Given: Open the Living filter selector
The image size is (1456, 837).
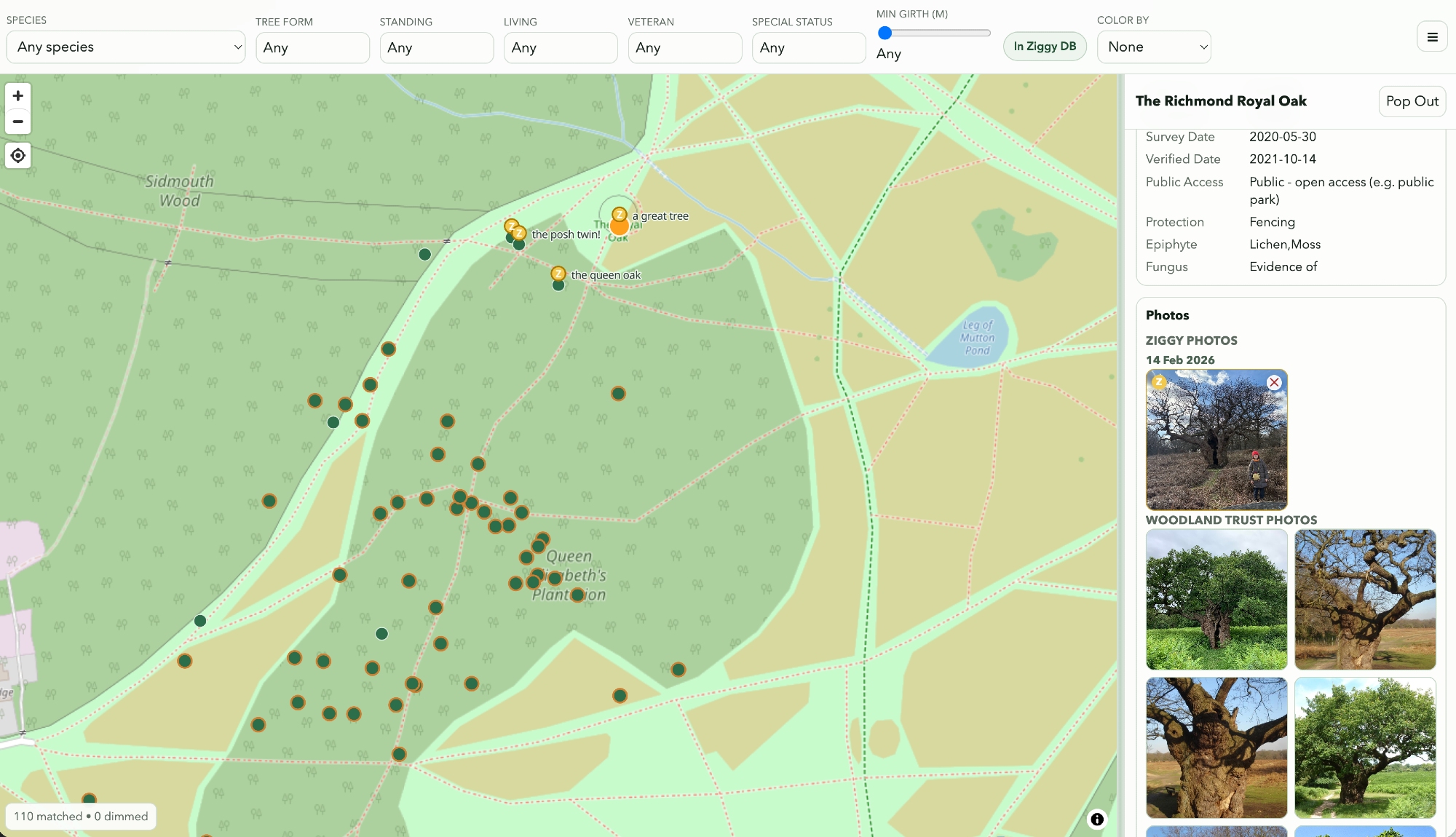Looking at the screenshot, I should (561, 48).
